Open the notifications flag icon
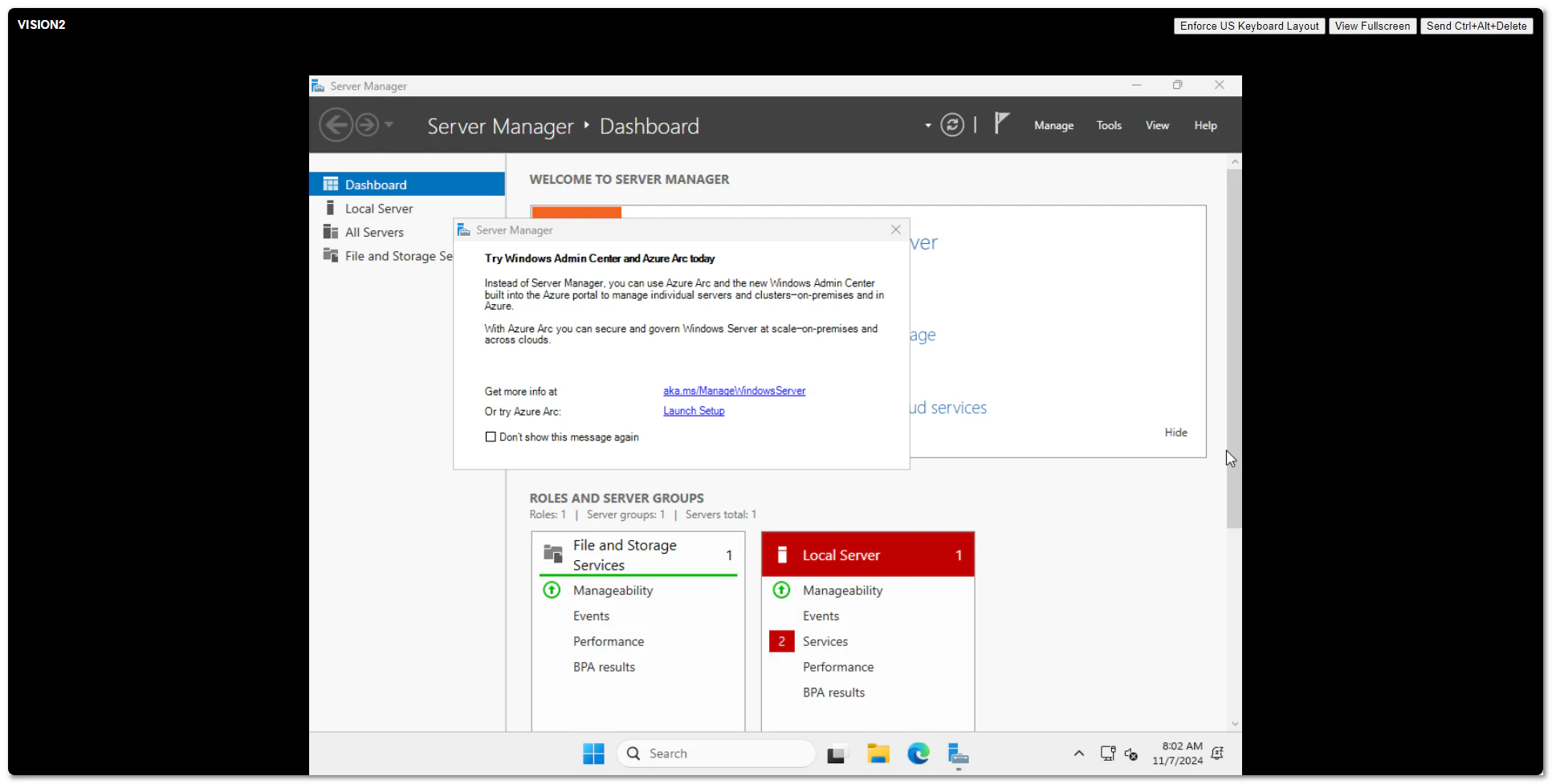 pyautogui.click(x=1001, y=123)
